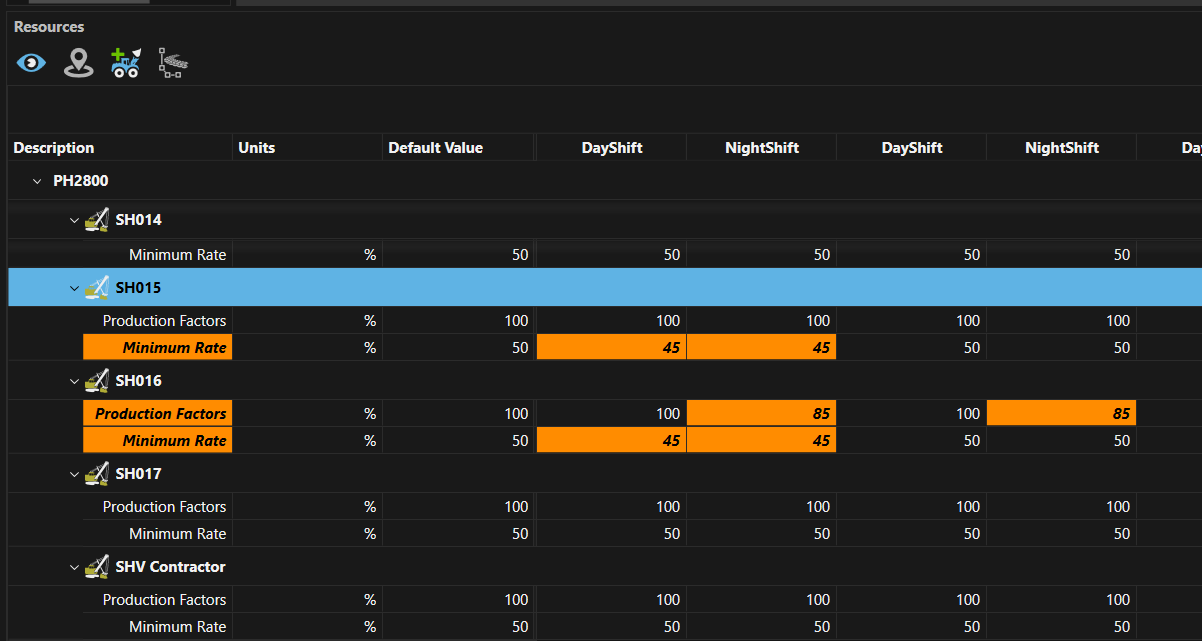The width and height of the screenshot is (1202, 641).
Task: Click the SH015 shovel icon
Action: click(97, 288)
